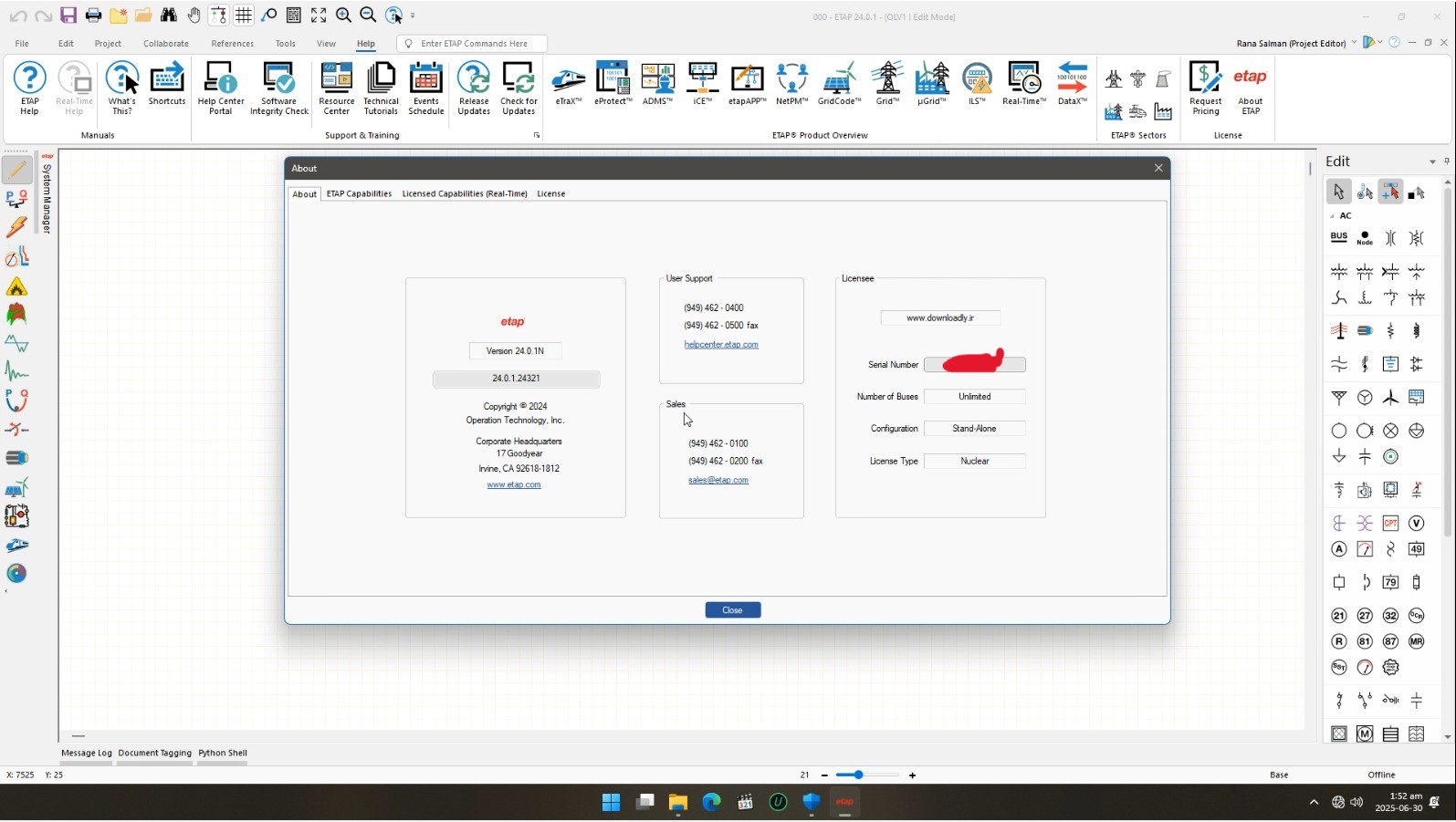Click Check for Updates in the ribbon
The image size is (1456, 822).
(519, 88)
